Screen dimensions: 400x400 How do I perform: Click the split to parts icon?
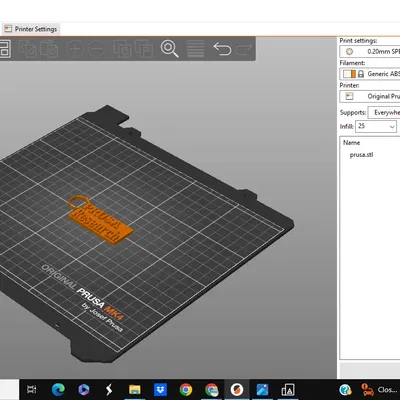(x=144, y=49)
